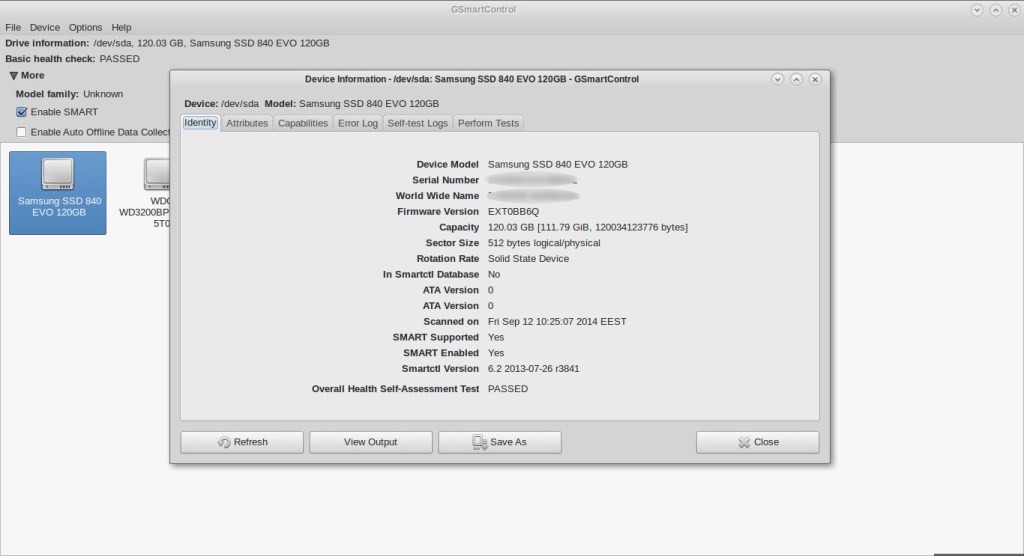Viewport: 1024px width, 556px height.
Task: Maximize the Device Information dialog
Action: 796,79
